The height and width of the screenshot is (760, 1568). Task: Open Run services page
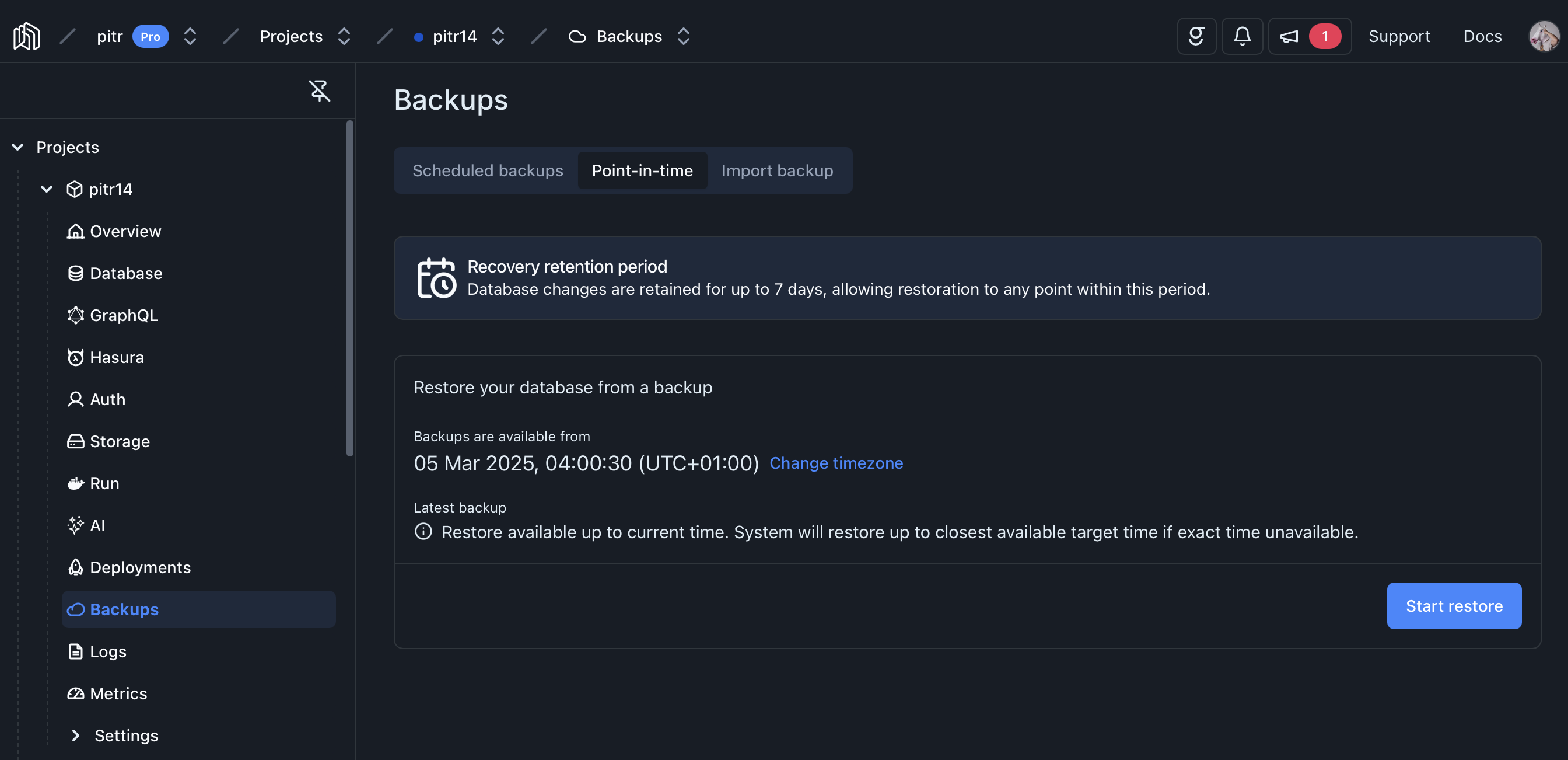pos(104,483)
